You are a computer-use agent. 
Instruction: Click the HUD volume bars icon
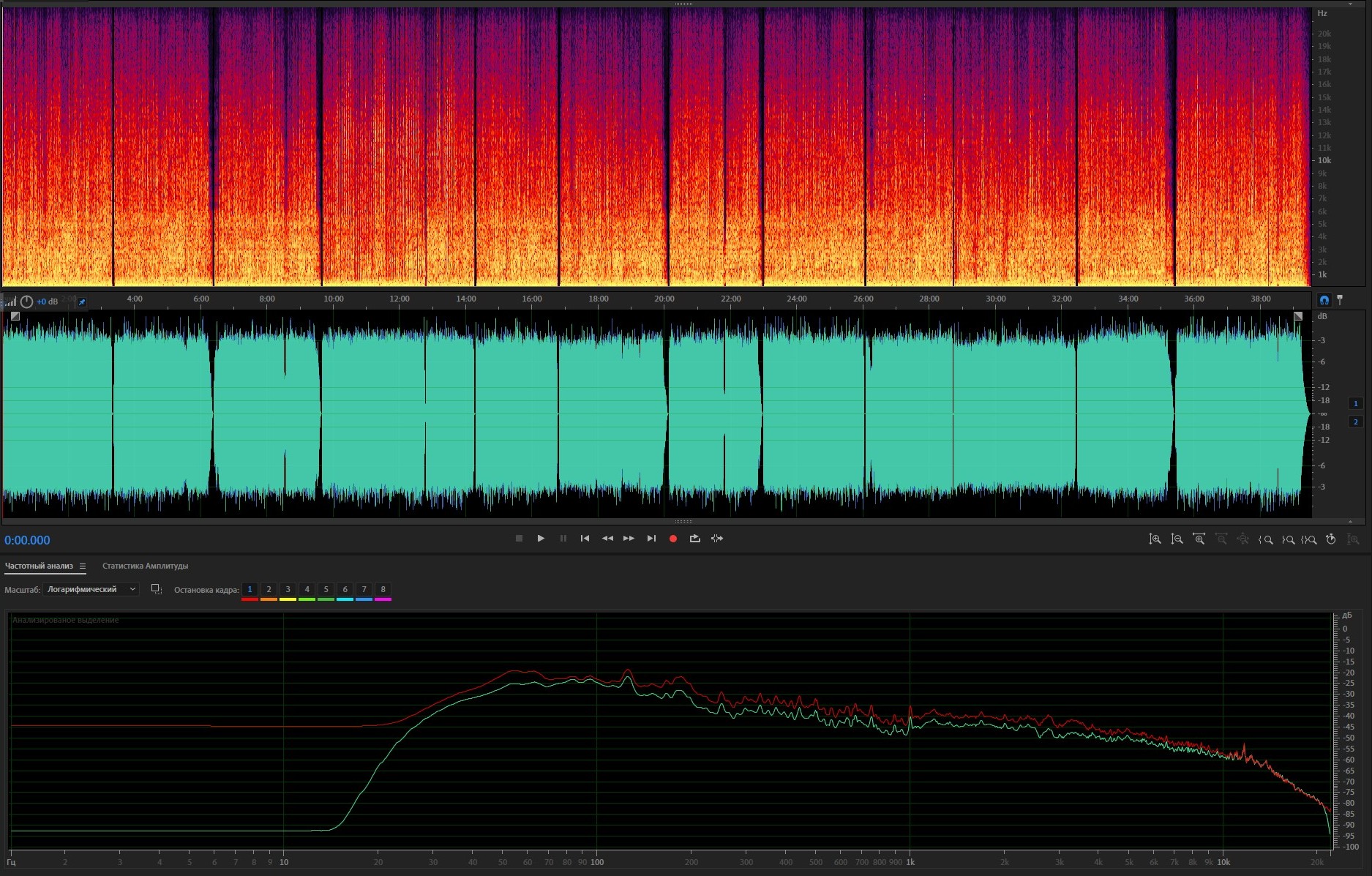tap(10, 302)
